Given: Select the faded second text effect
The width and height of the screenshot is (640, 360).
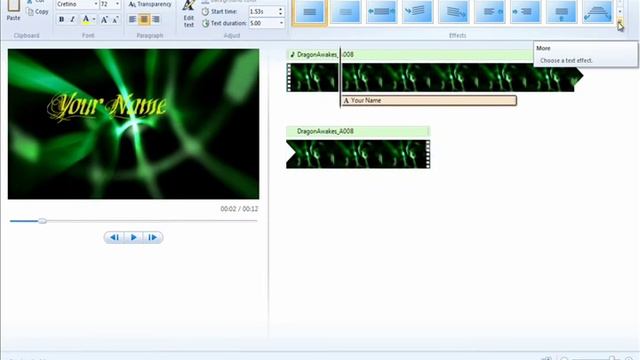Looking at the screenshot, I should click(x=346, y=12).
